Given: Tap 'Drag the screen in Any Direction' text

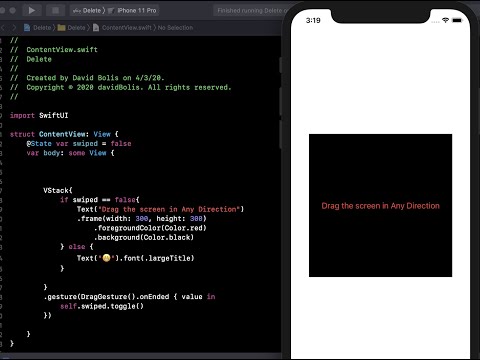Looking at the screenshot, I should 380,206.
